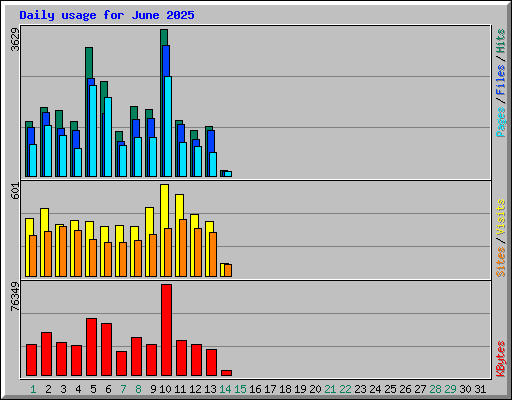
Task: Click the green hits bar for day 2
Action: [44, 110]
